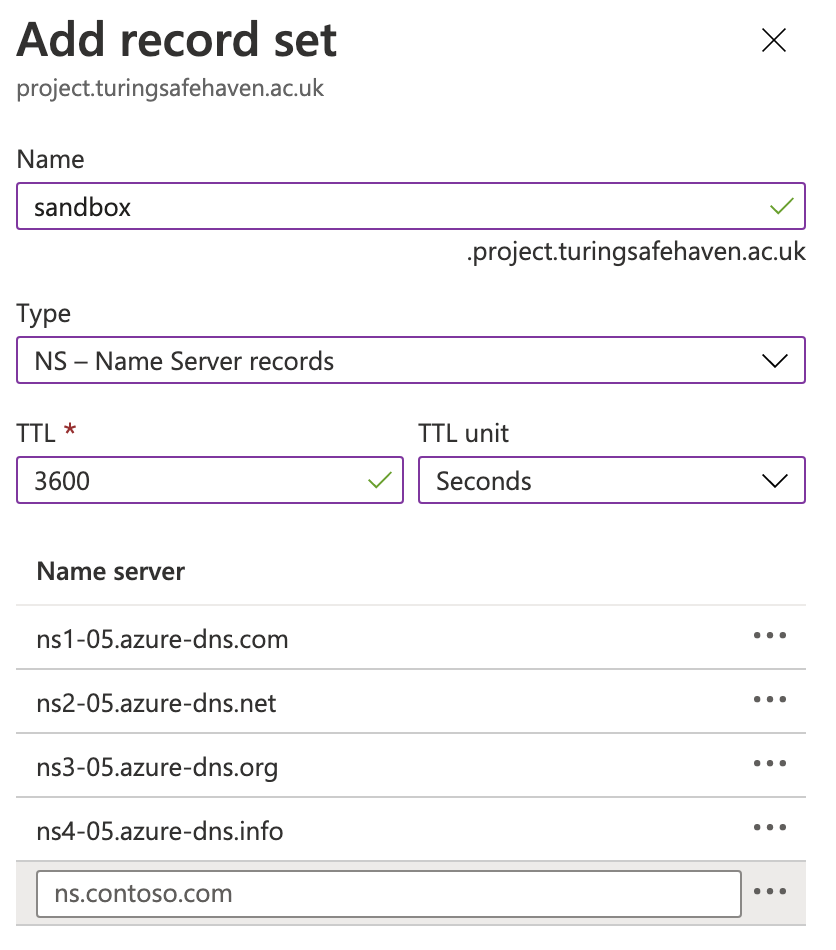The width and height of the screenshot is (836, 950).
Task: Focus the Name field containing sandbox
Action: click(411, 207)
